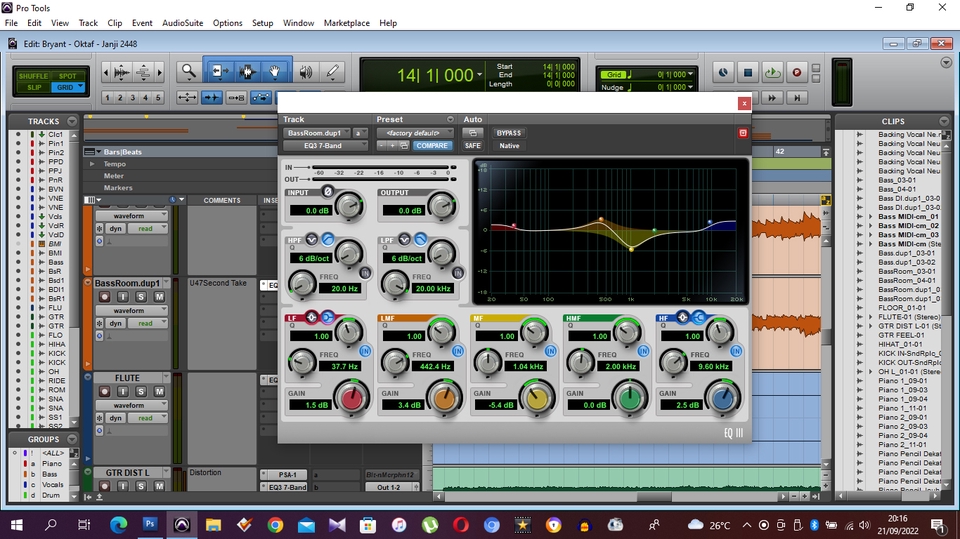Select SPOT edit mode
The width and height of the screenshot is (960, 539).
[68, 76]
